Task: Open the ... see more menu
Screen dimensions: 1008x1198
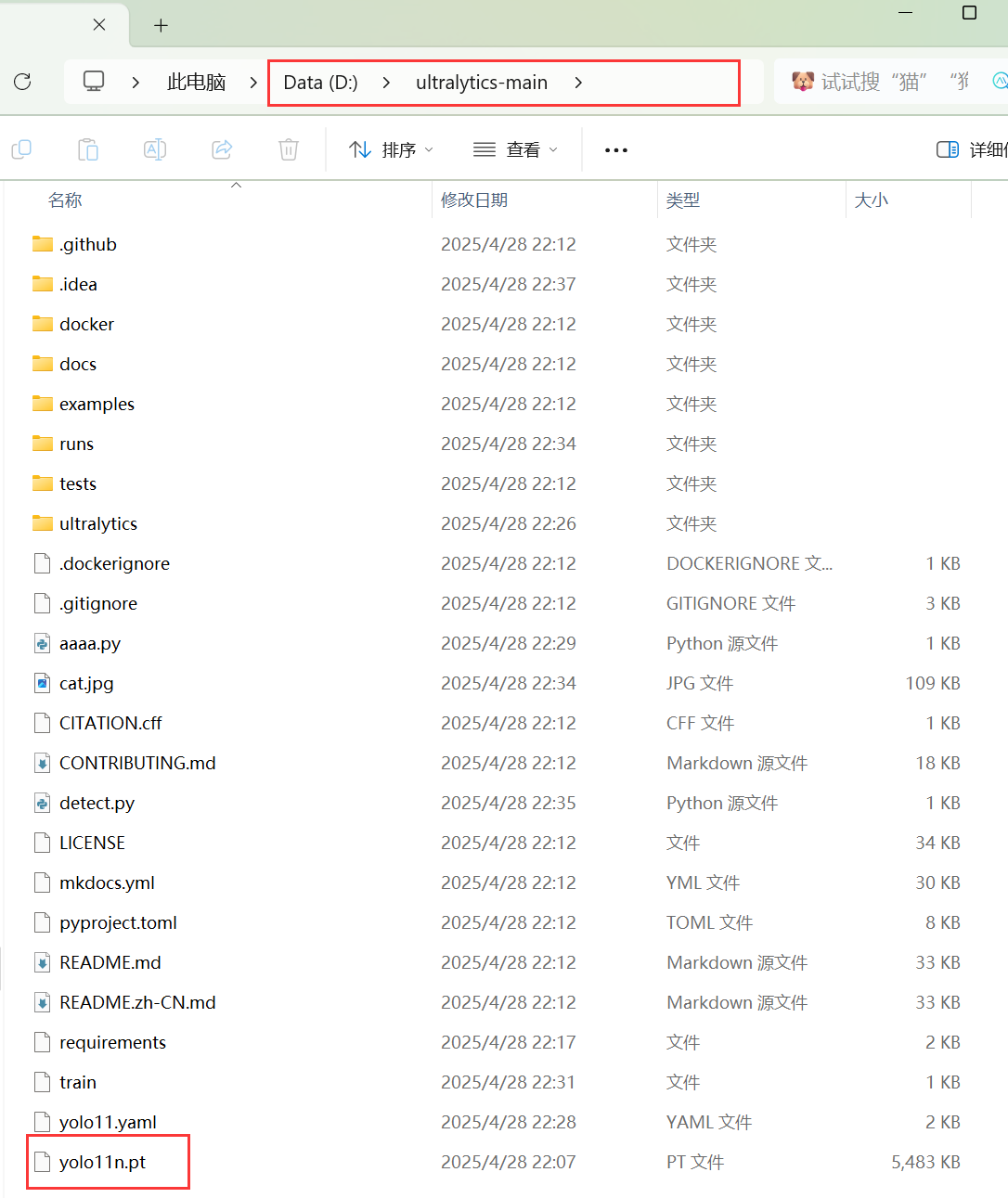Action: coord(615,148)
